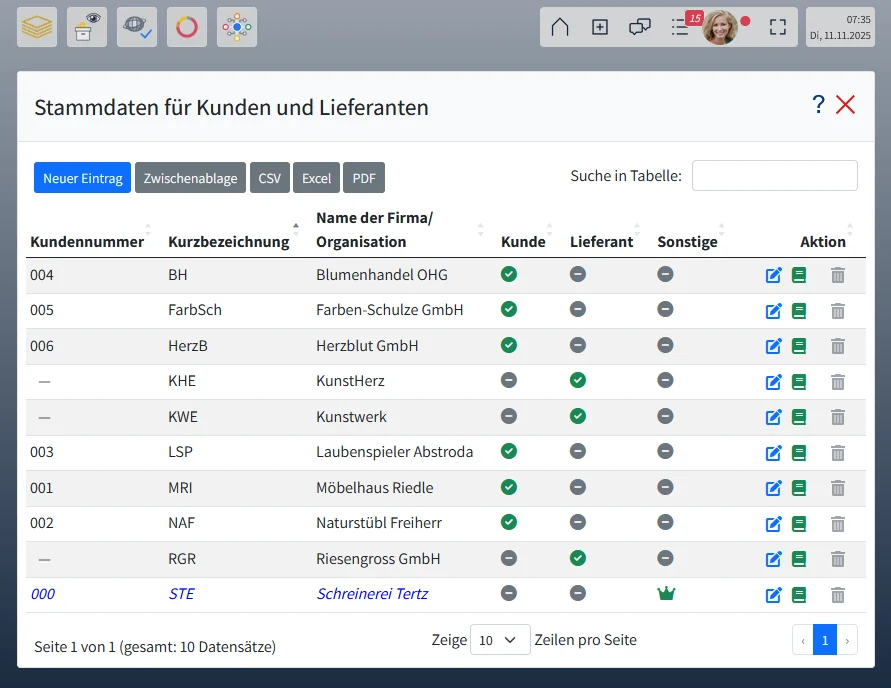This screenshot has width=891, height=688.
Task: Toggle Lieferant status for Kunstwerk
Action: pos(578,416)
